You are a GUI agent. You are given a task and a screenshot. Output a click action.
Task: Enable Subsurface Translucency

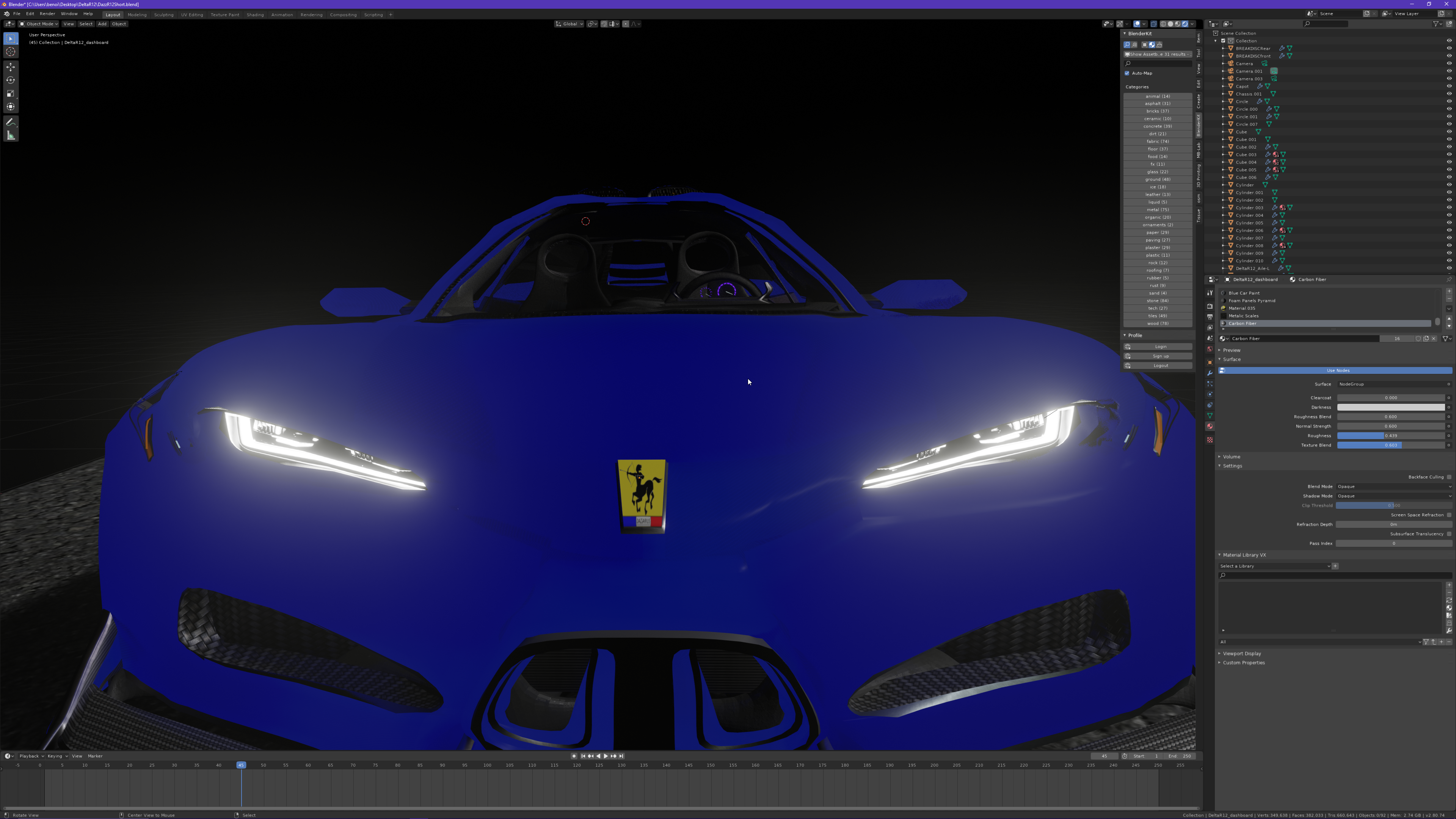tap(1449, 533)
